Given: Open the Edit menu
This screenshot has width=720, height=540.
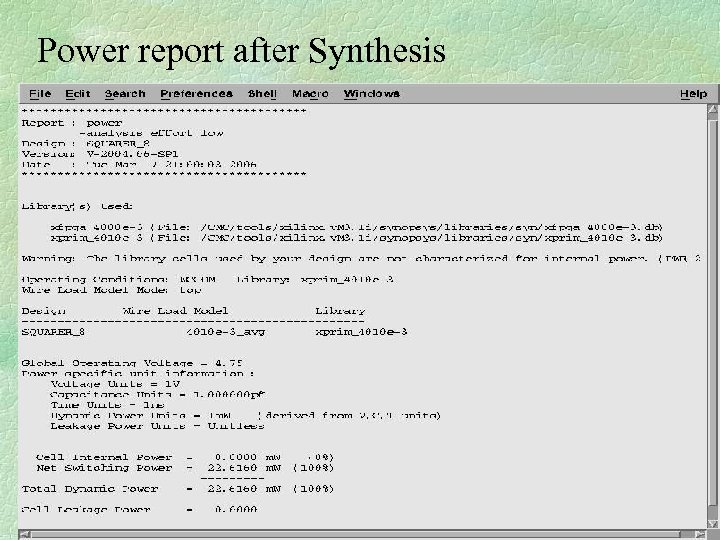Looking at the screenshot, I should point(78,94).
